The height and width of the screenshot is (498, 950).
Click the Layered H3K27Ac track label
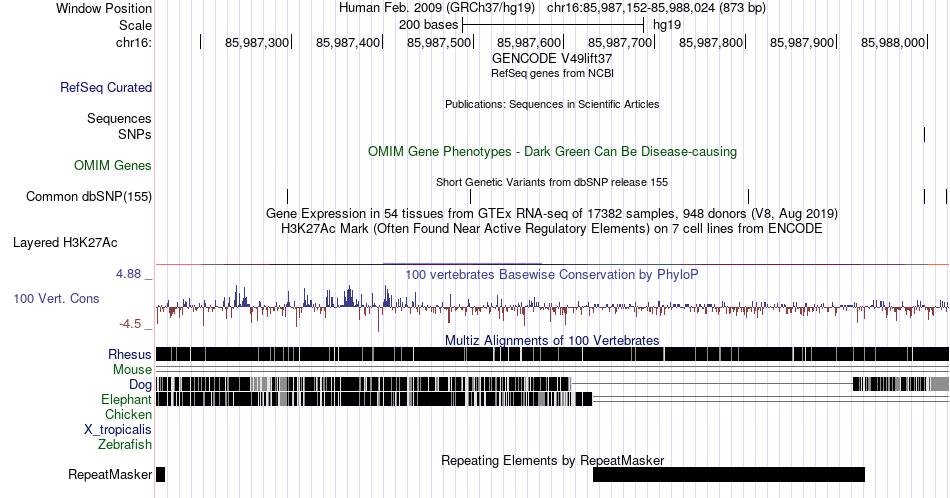[65, 242]
